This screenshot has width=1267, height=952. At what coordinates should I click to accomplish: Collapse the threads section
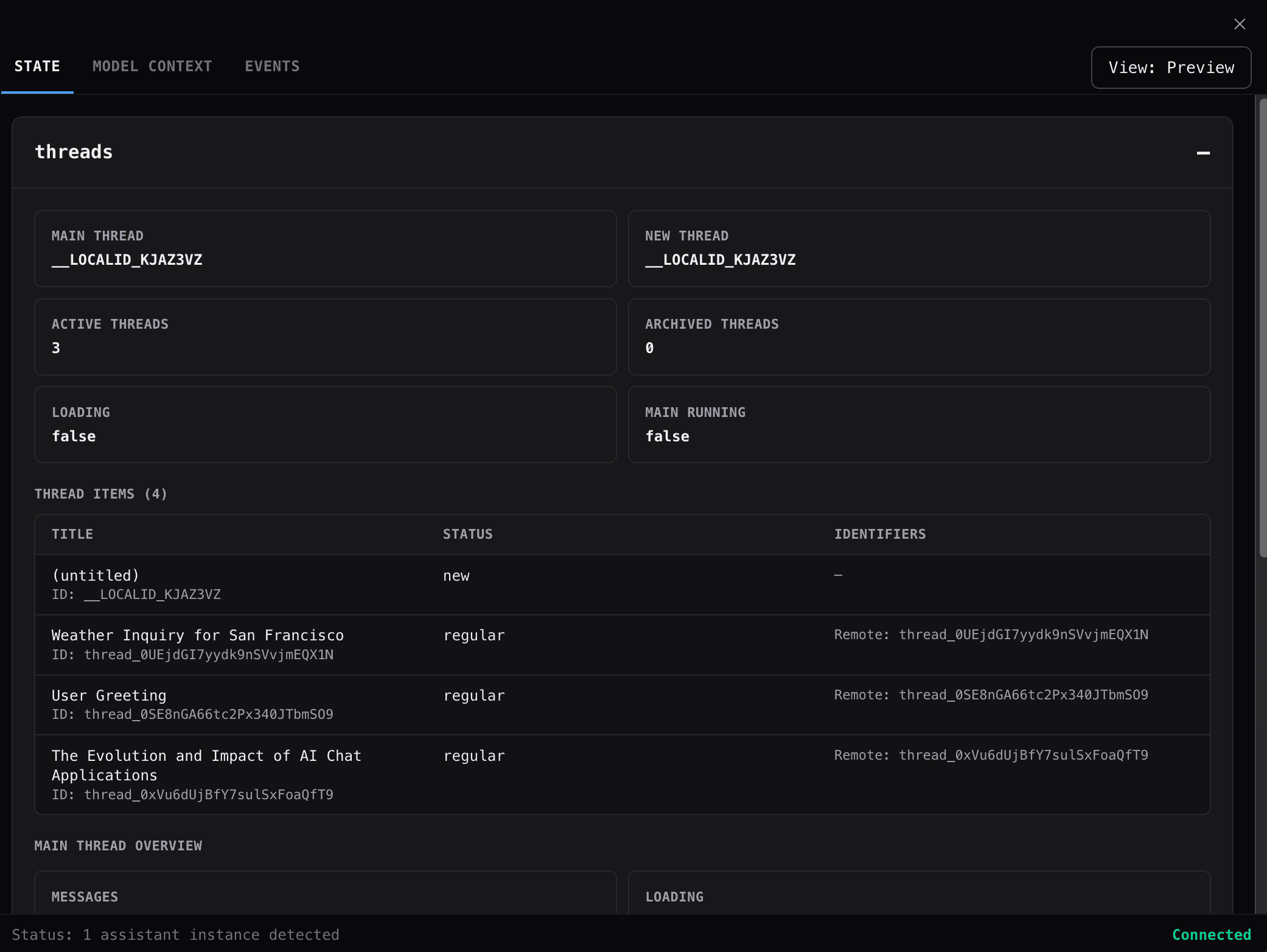pos(1203,153)
